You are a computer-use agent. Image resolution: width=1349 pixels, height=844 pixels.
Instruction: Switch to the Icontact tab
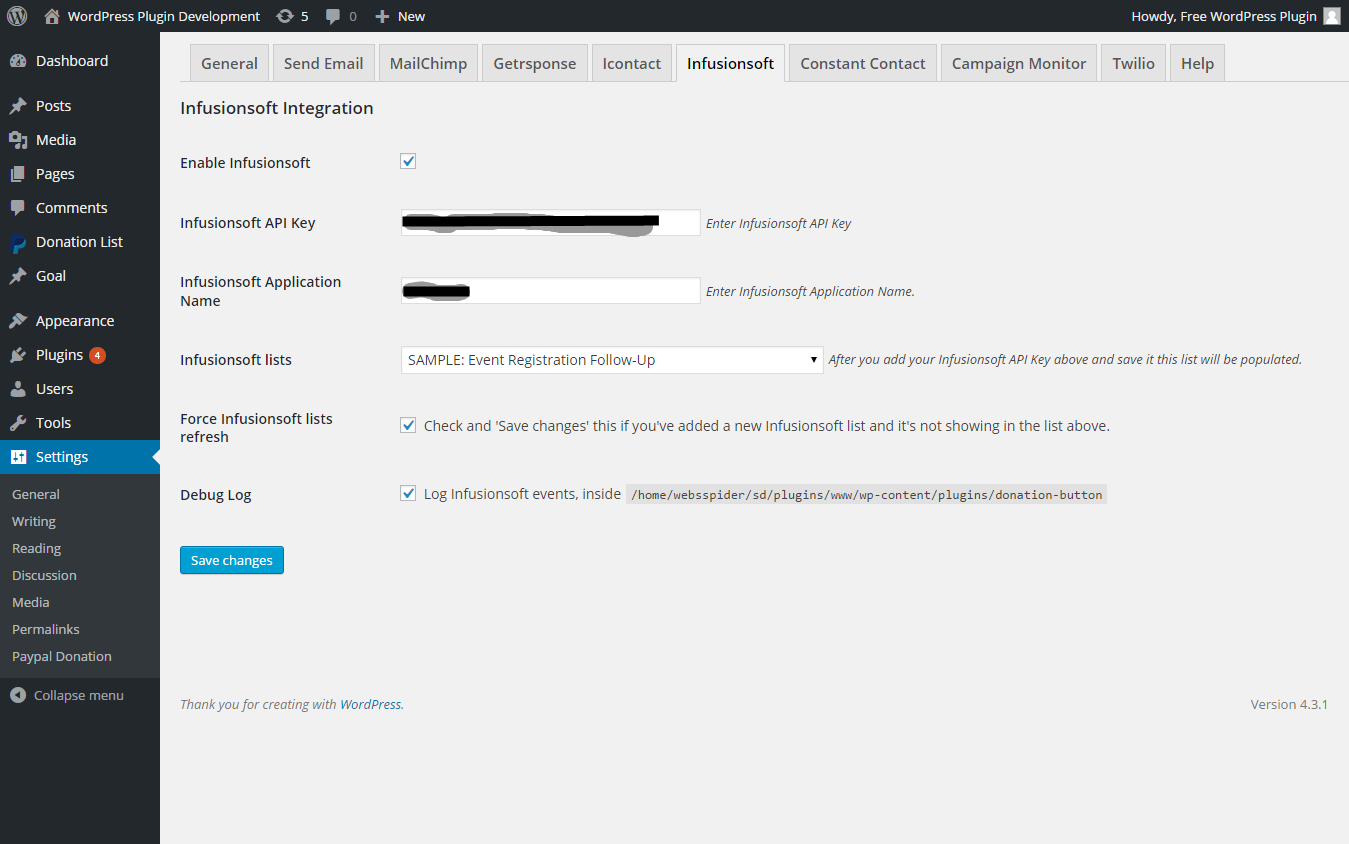click(631, 63)
